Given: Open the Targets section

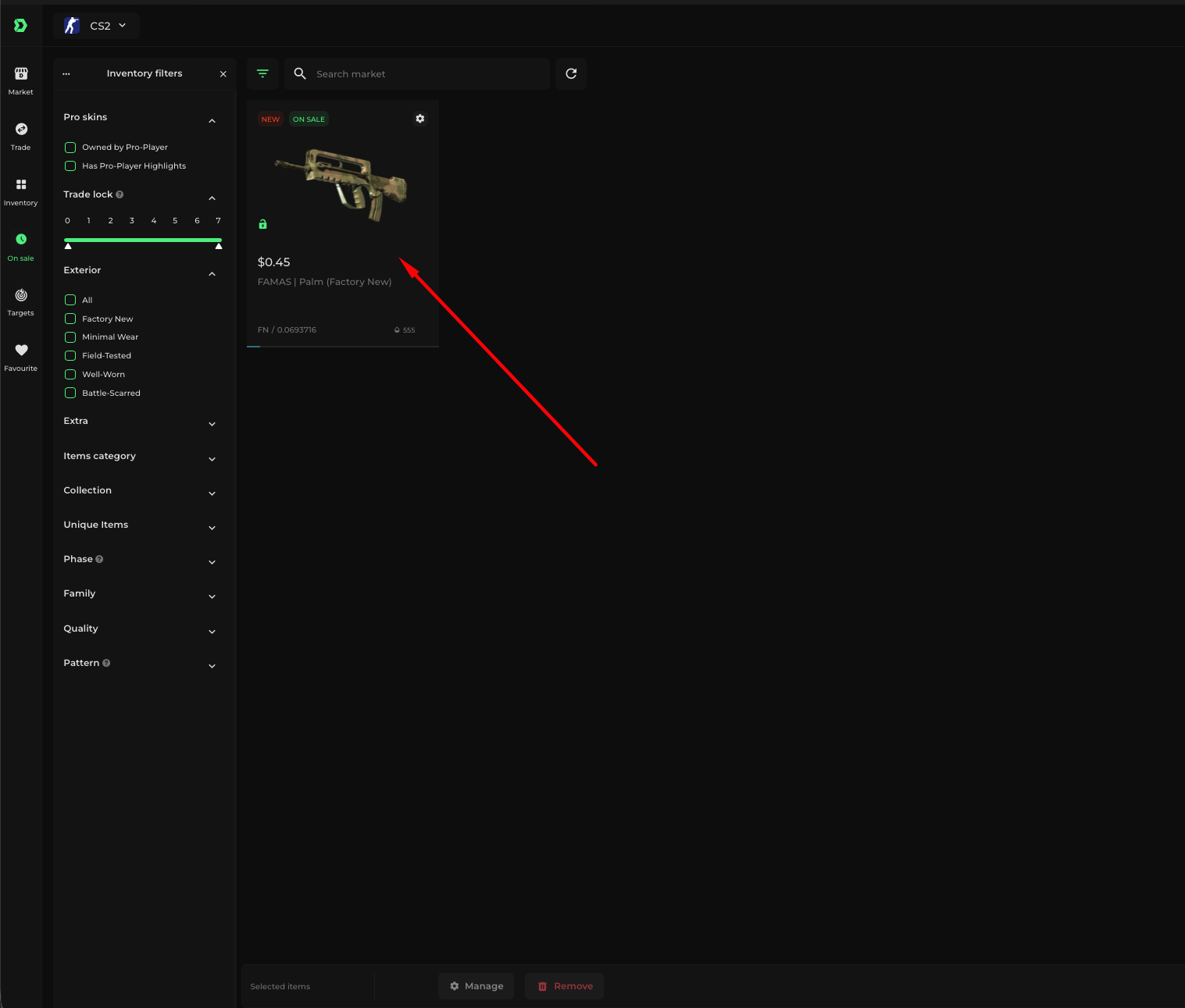Looking at the screenshot, I should pos(21,302).
